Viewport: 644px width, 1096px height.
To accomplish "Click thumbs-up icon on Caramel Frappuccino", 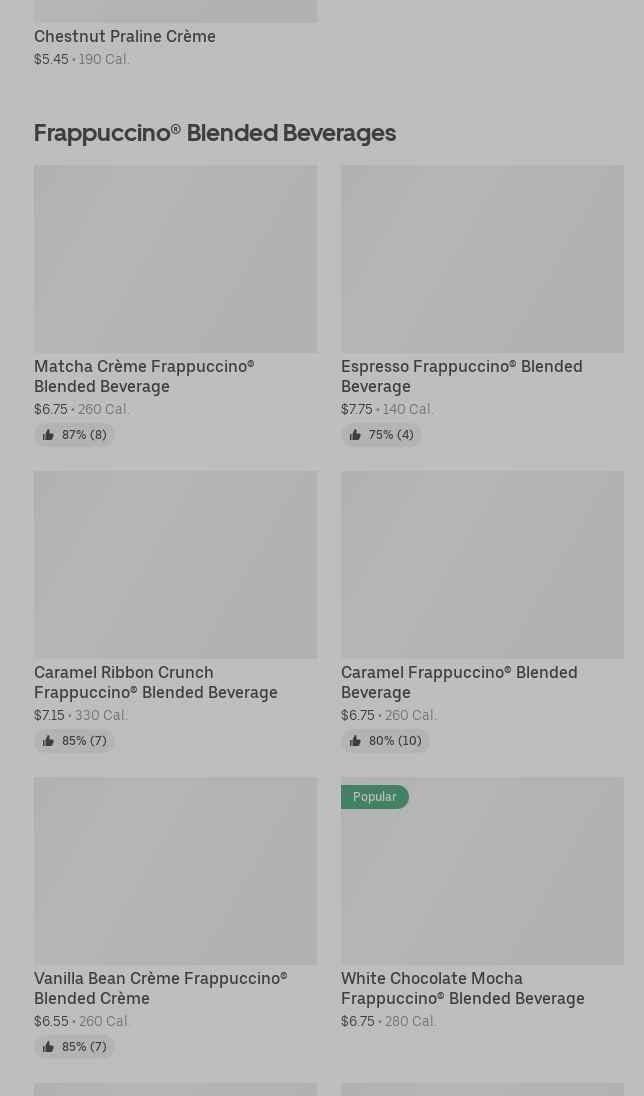I will (x=355, y=741).
